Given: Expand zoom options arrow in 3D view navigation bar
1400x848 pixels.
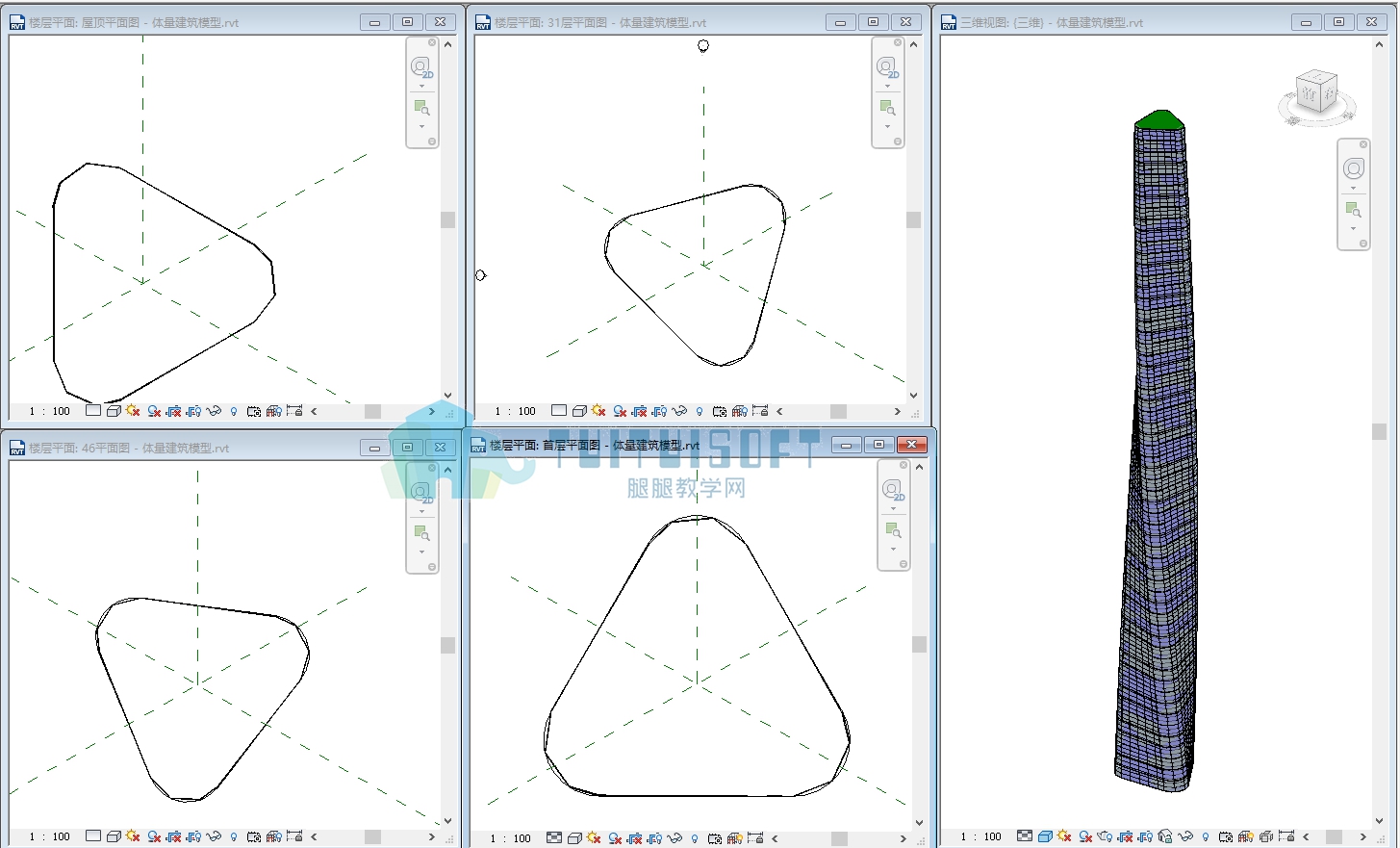Looking at the screenshot, I should tap(1353, 229).
